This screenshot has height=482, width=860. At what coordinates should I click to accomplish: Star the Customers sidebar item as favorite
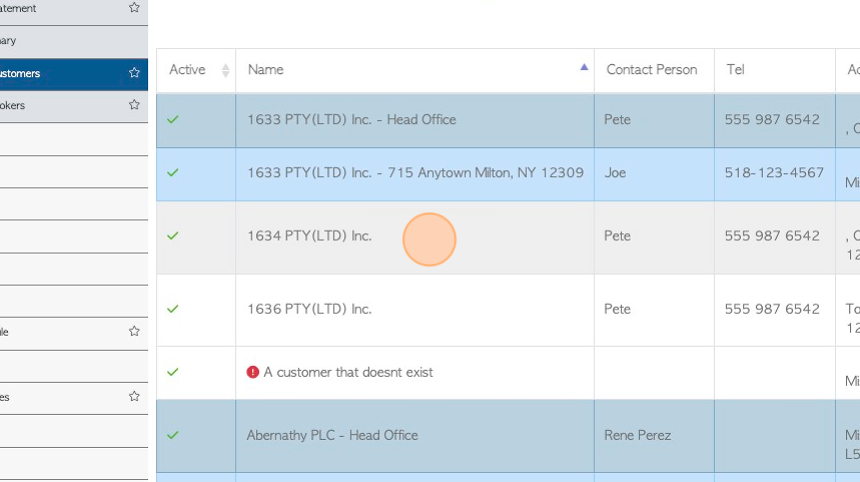pyautogui.click(x=134, y=72)
